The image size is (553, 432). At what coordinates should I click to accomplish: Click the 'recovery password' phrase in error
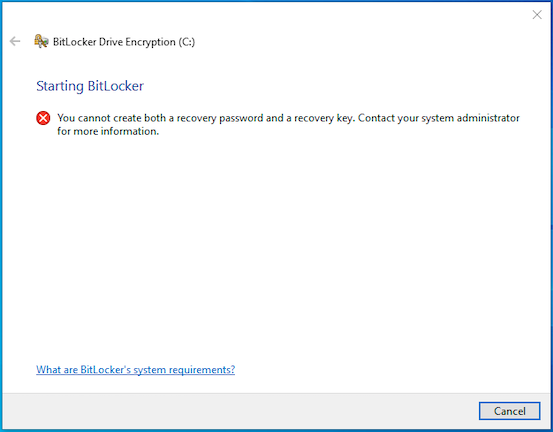[x=220, y=118]
